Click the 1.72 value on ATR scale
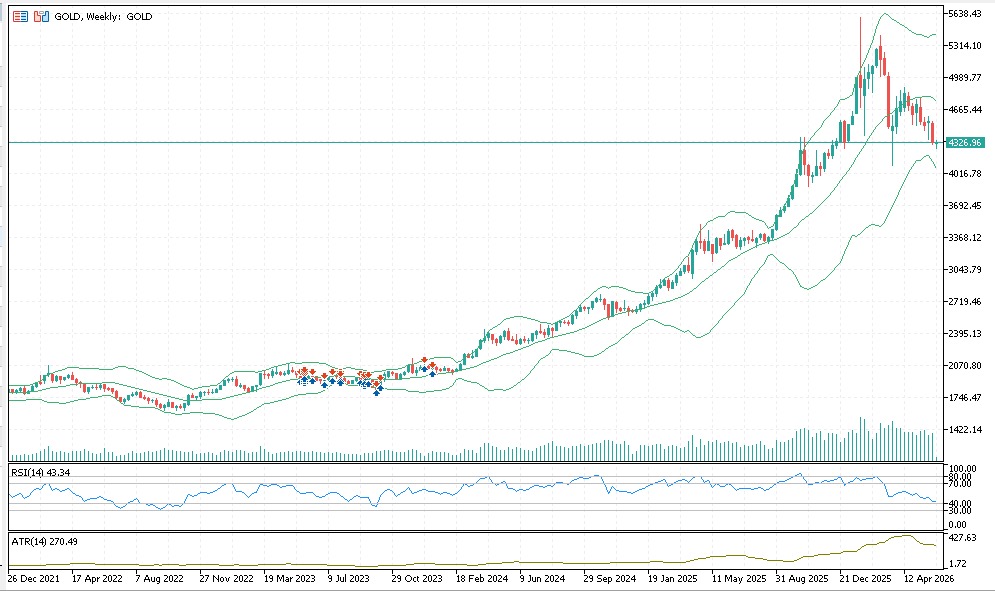 coord(958,563)
